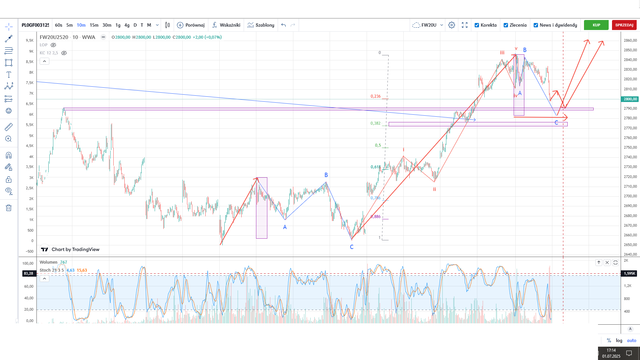Open the emoji/icons tool in sidebar
640x360 pixels.
[9, 111]
